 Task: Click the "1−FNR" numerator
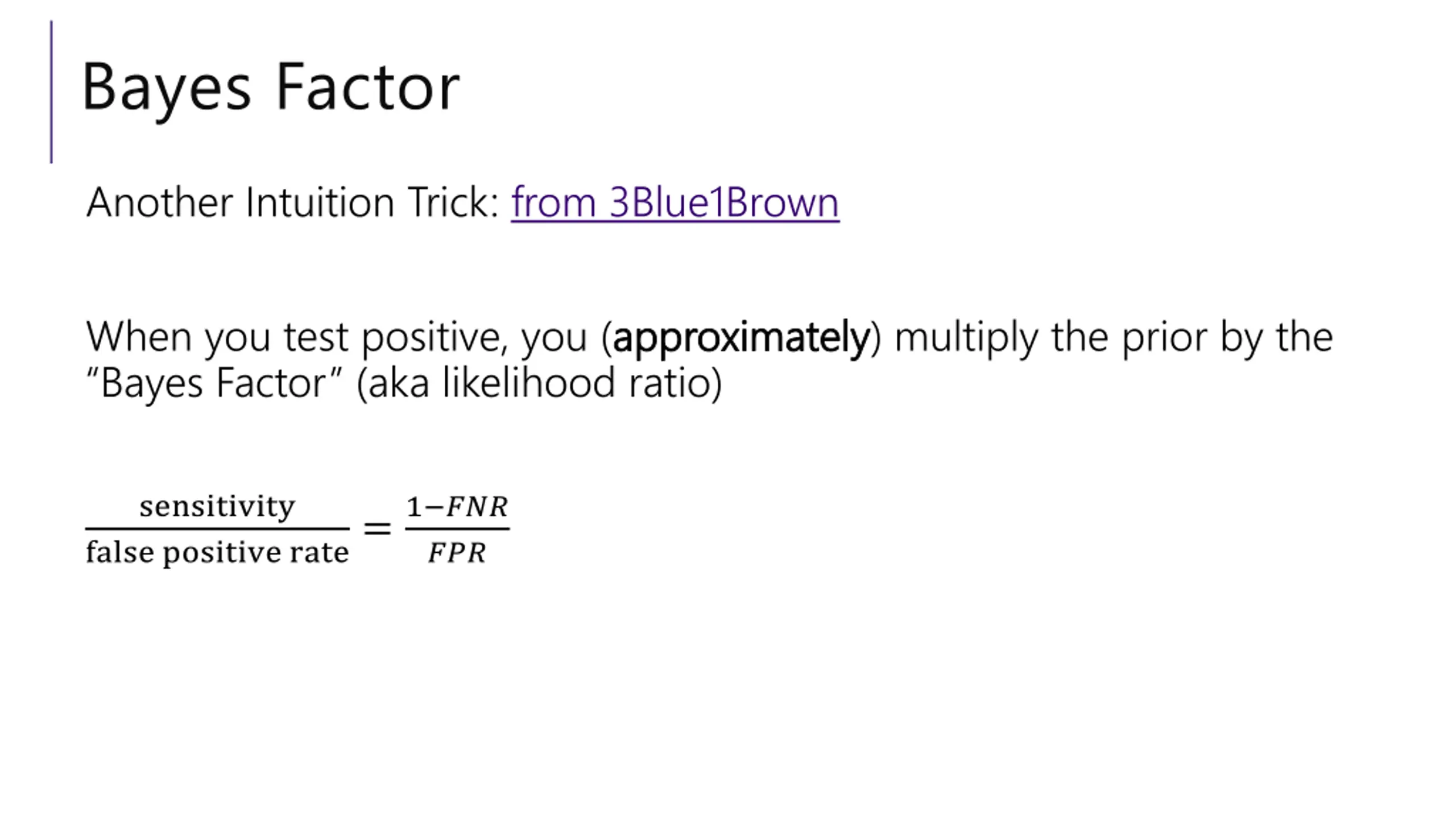tap(457, 506)
